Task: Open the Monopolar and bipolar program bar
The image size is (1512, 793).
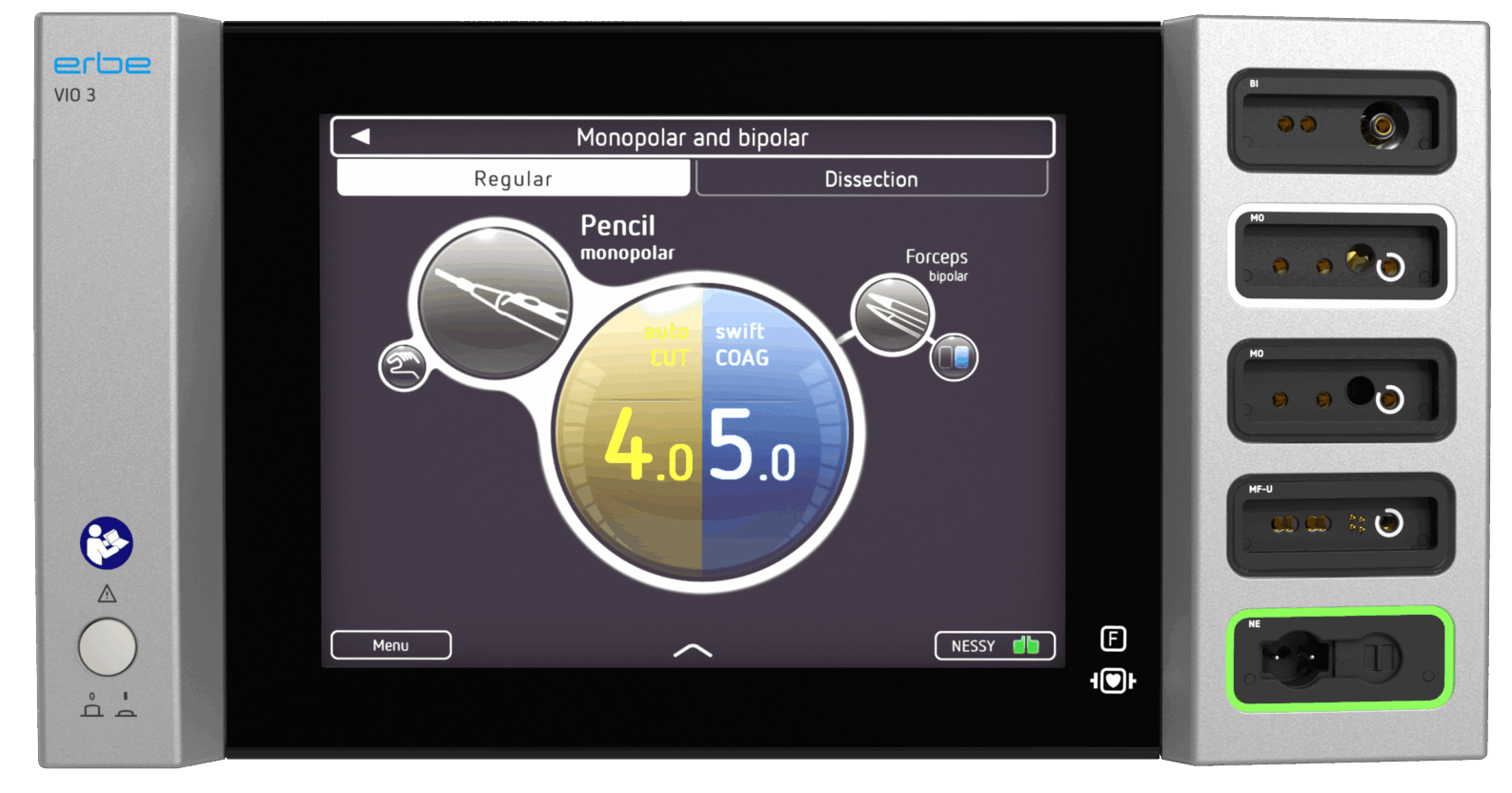Action: point(693,137)
